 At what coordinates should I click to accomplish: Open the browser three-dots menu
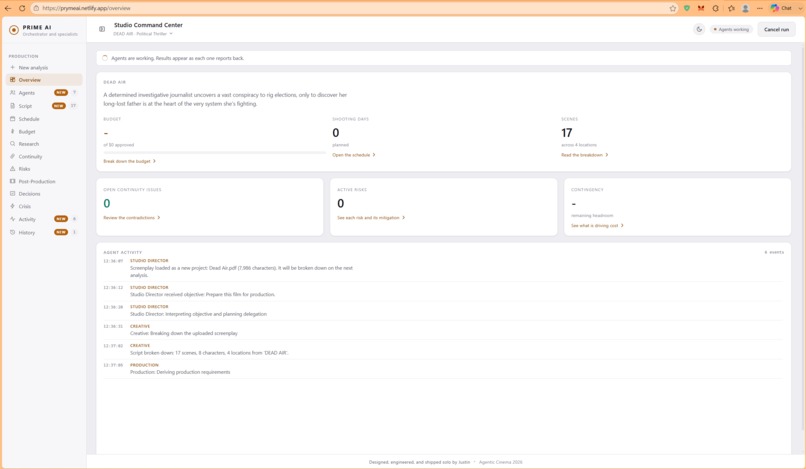click(760, 8)
